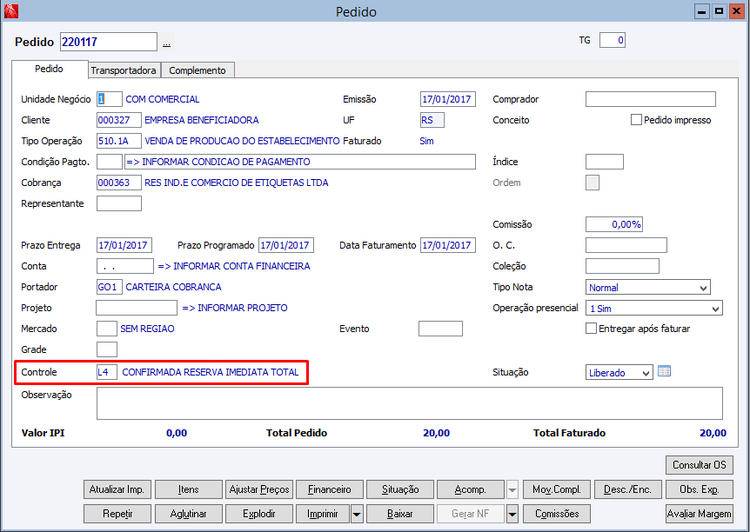Click the Imprimir button

click(323, 514)
